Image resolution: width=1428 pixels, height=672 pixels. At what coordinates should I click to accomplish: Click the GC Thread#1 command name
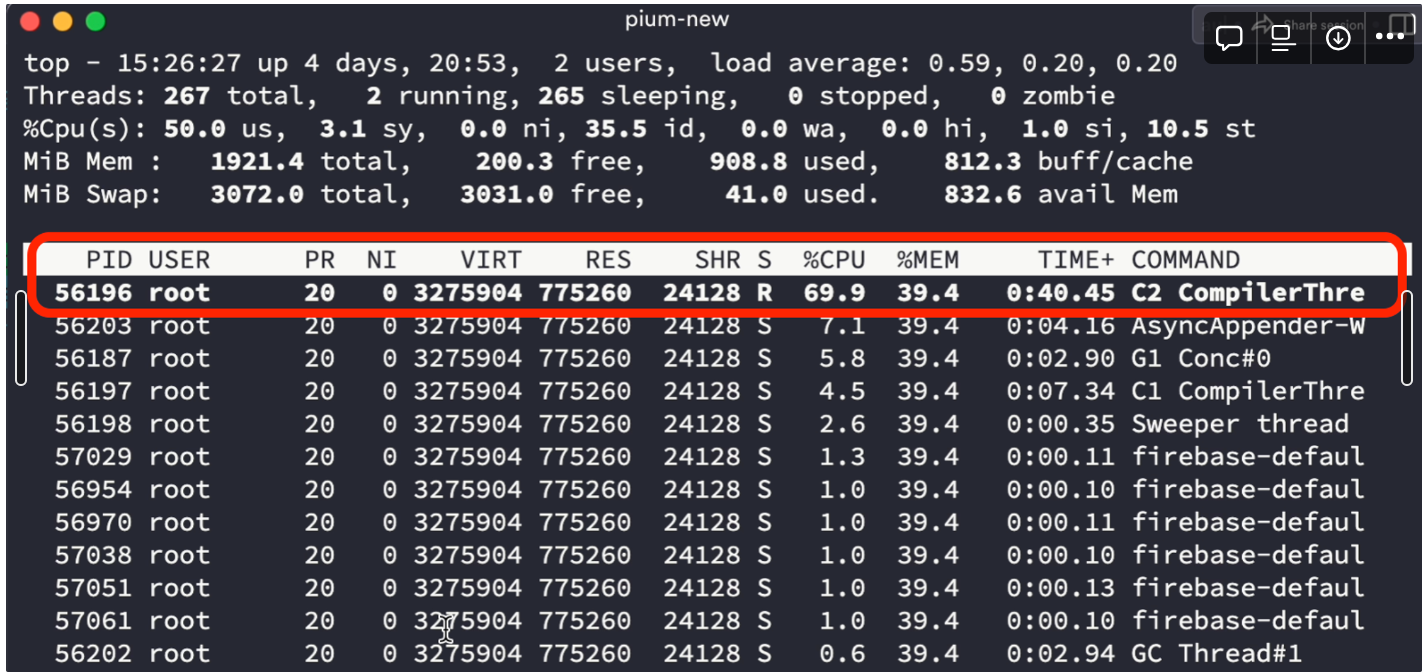(1217, 654)
